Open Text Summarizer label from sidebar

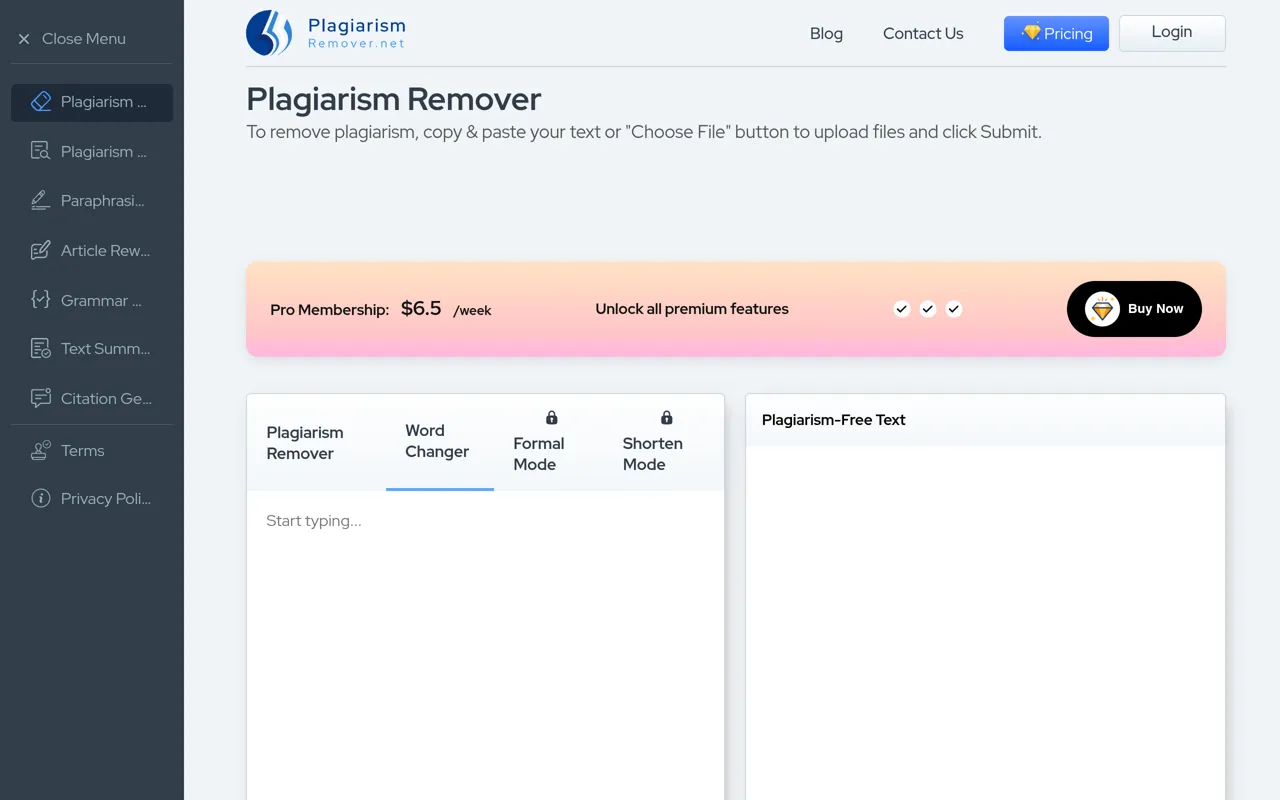[x=105, y=349]
